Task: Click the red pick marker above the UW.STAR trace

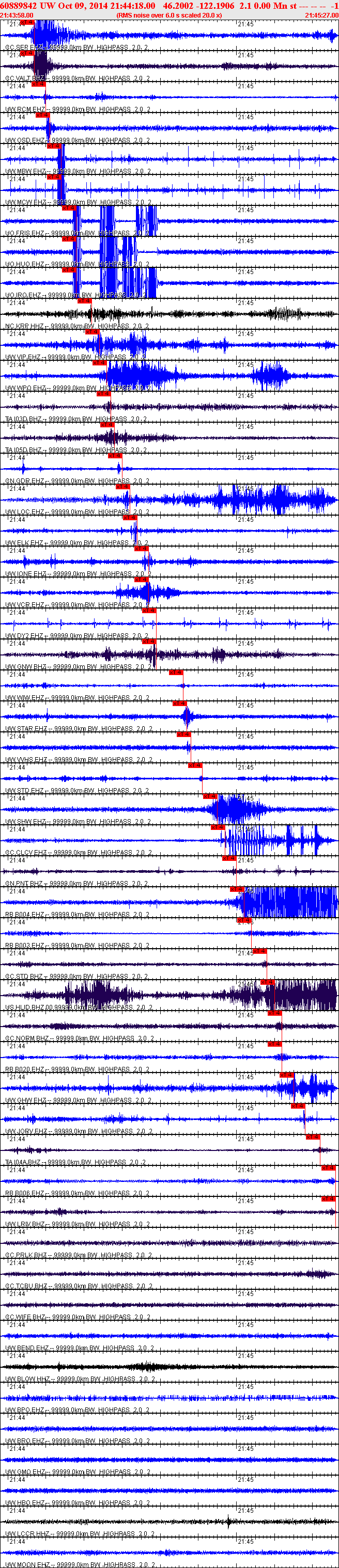Action: [x=179, y=703]
